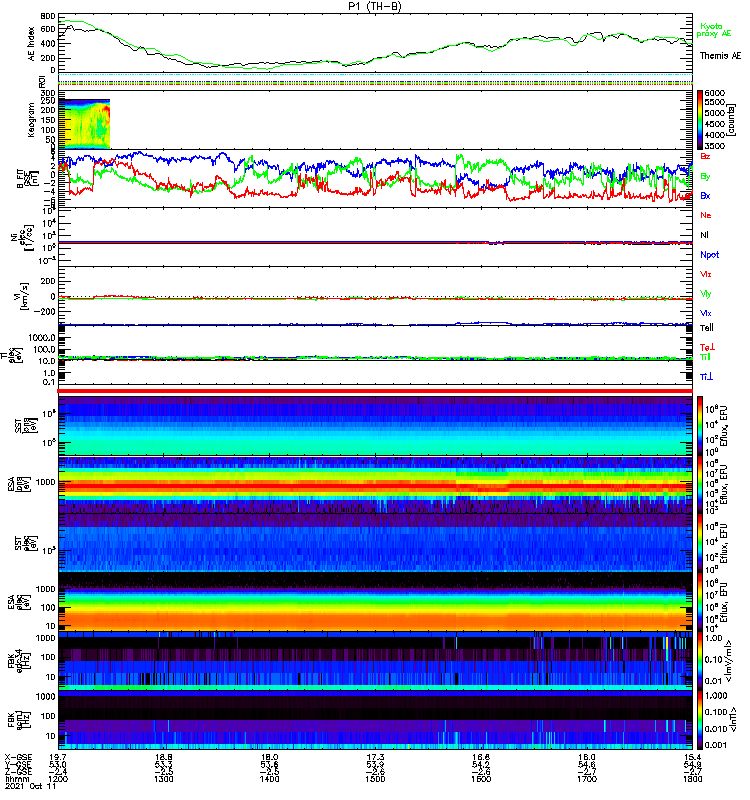Click the 1600 time tick label

(x=481, y=779)
